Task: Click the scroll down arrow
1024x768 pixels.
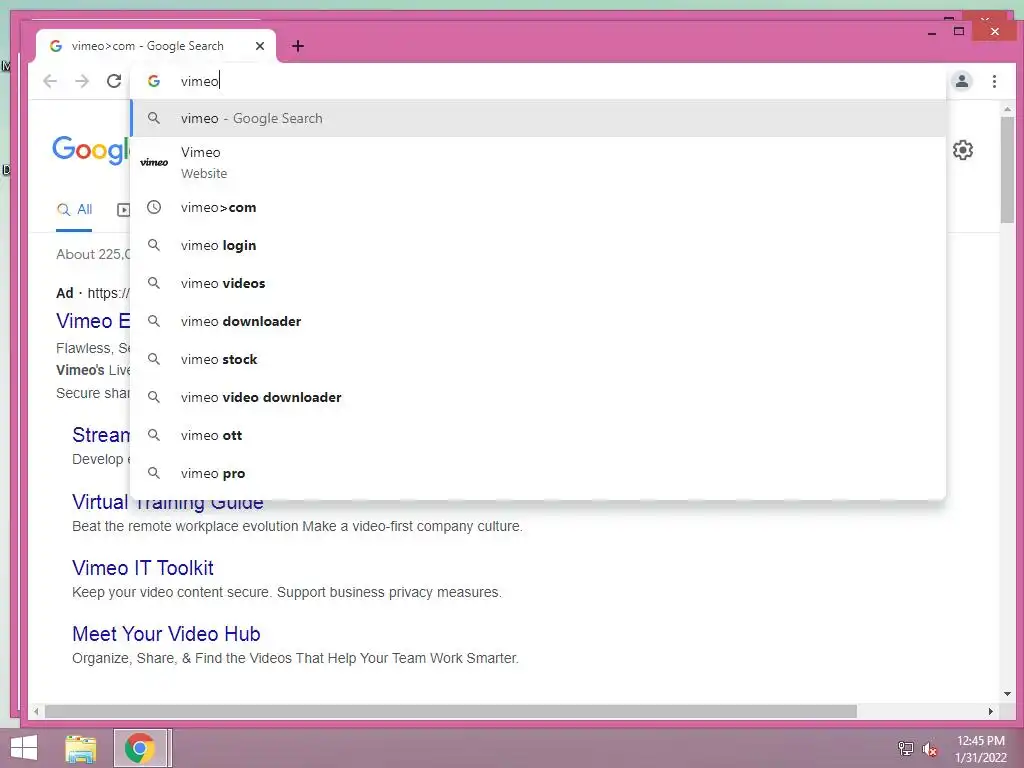Action: [1007, 694]
